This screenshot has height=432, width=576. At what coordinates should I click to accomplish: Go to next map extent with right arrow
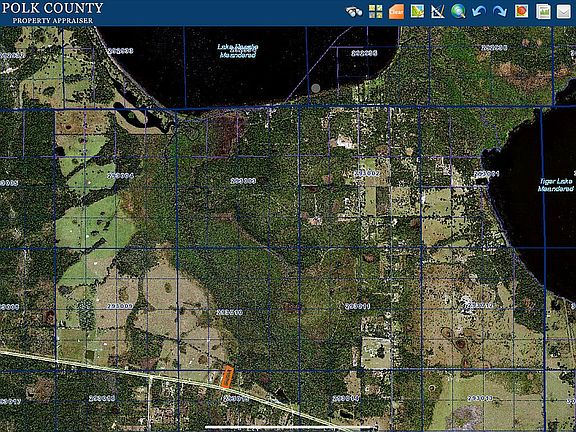click(x=500, y=11)
